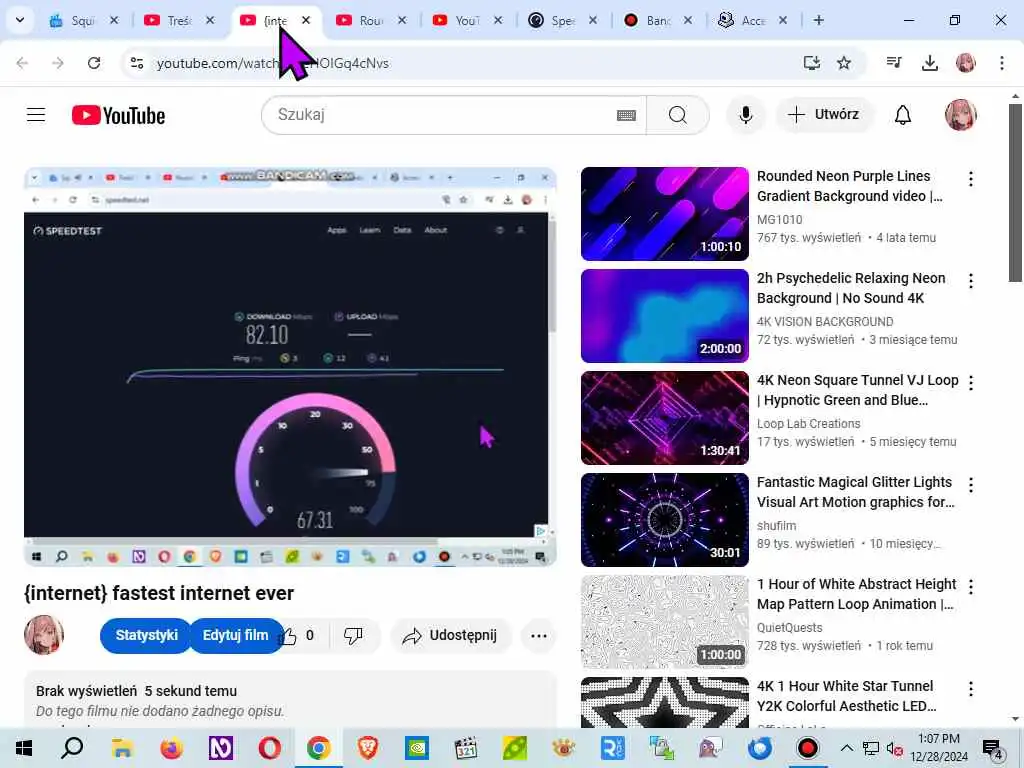Click the video player to toggle playback
This screenshot has width=1024, height=768.
coord(290,366)
